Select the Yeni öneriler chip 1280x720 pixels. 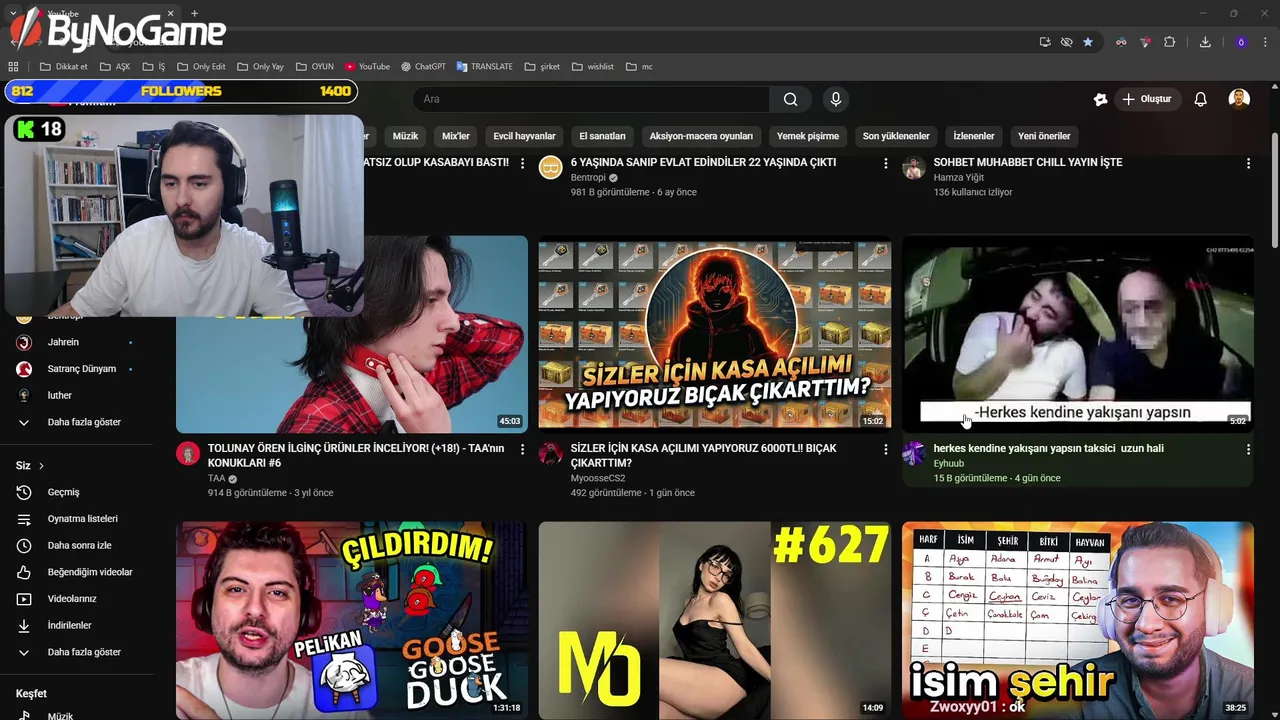pyautogui.click(x=1044, y=136)
